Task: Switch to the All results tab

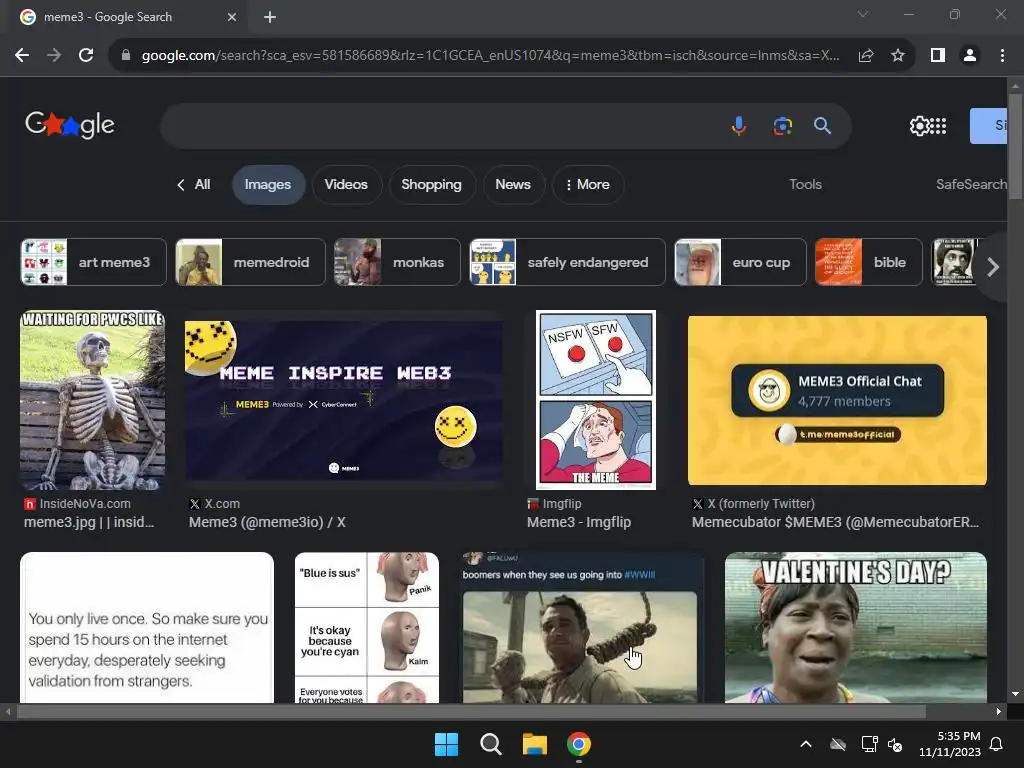Action: click(x=194, y=185)
